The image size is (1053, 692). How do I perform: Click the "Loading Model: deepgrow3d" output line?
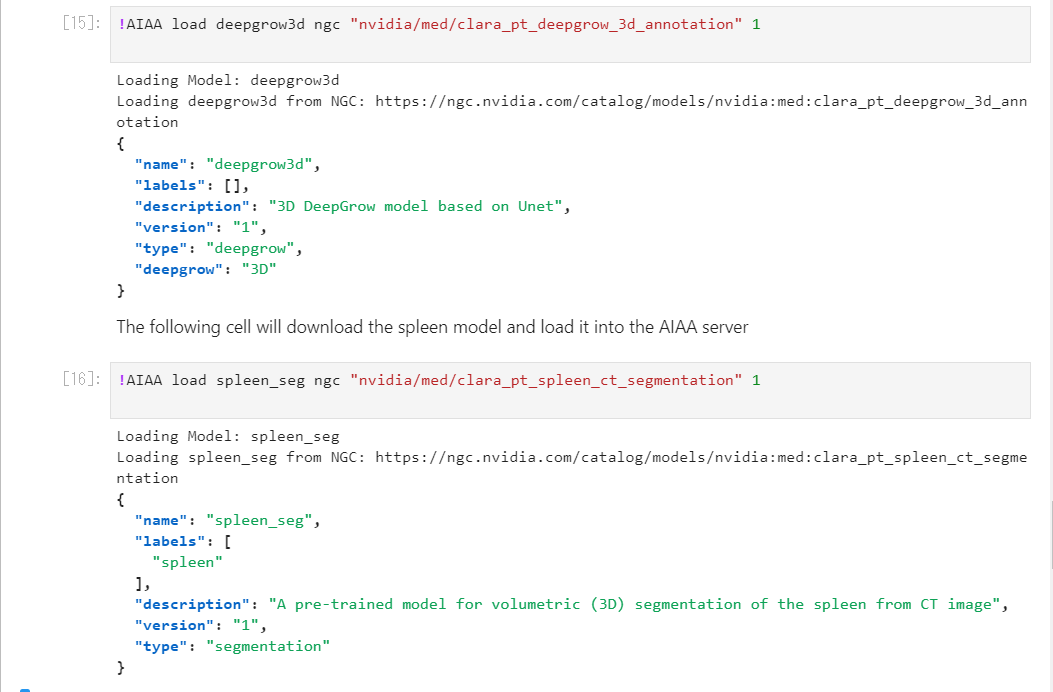228,80
